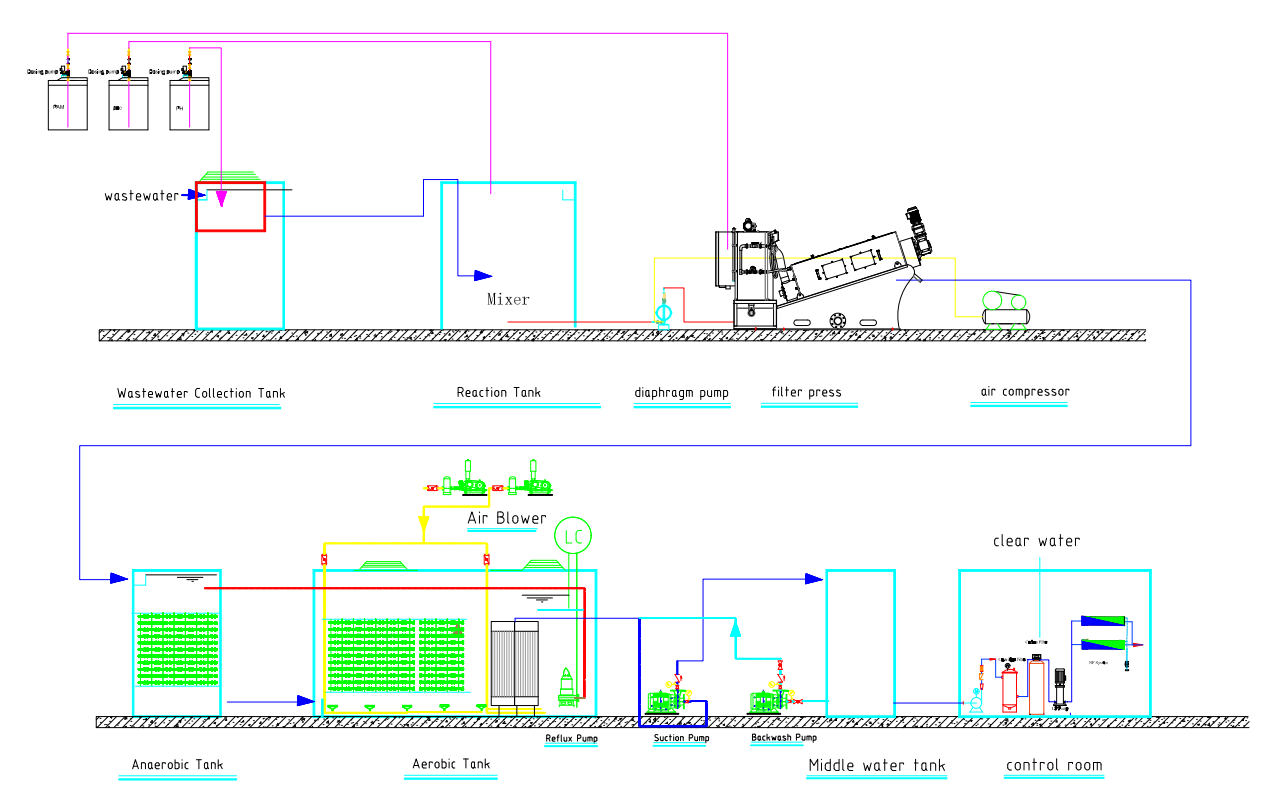Click the 'Backwash Pump' label
The height and width of the screenshot is (807, 1282).
[x=784, y=738]
